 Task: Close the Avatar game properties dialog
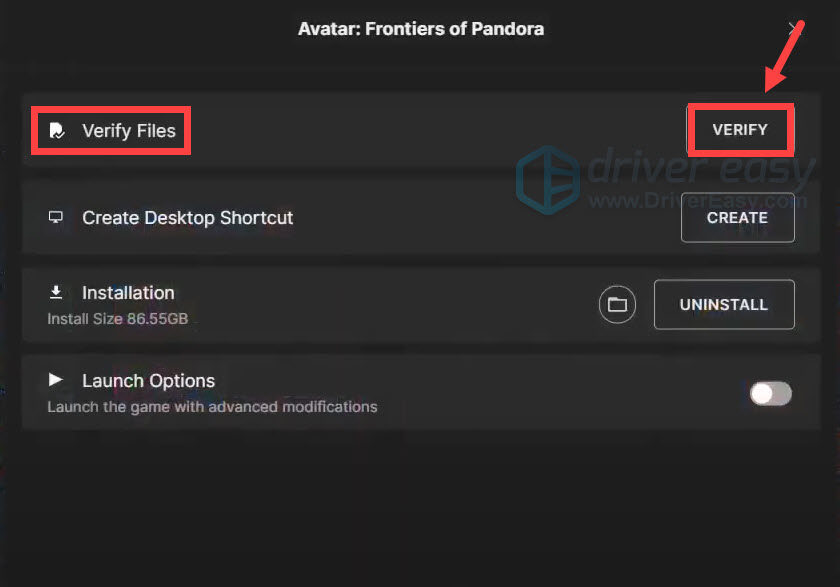pos(794,29)
